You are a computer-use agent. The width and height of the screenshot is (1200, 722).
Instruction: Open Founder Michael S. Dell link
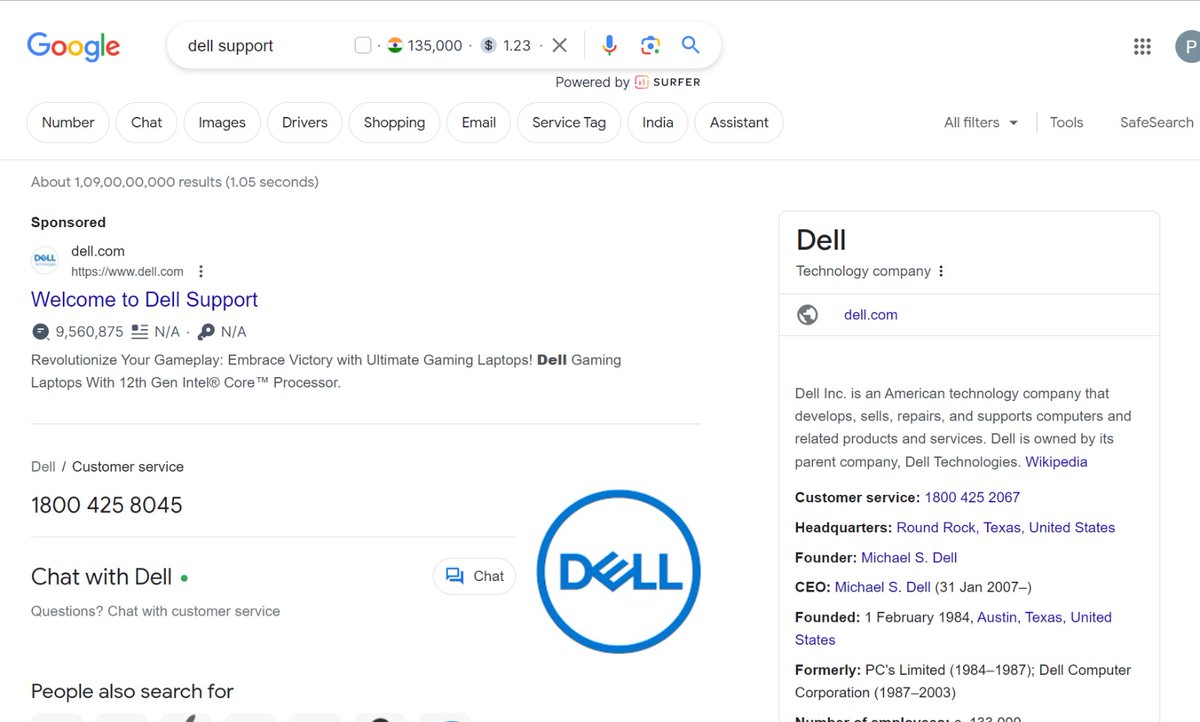coord(909,557)
